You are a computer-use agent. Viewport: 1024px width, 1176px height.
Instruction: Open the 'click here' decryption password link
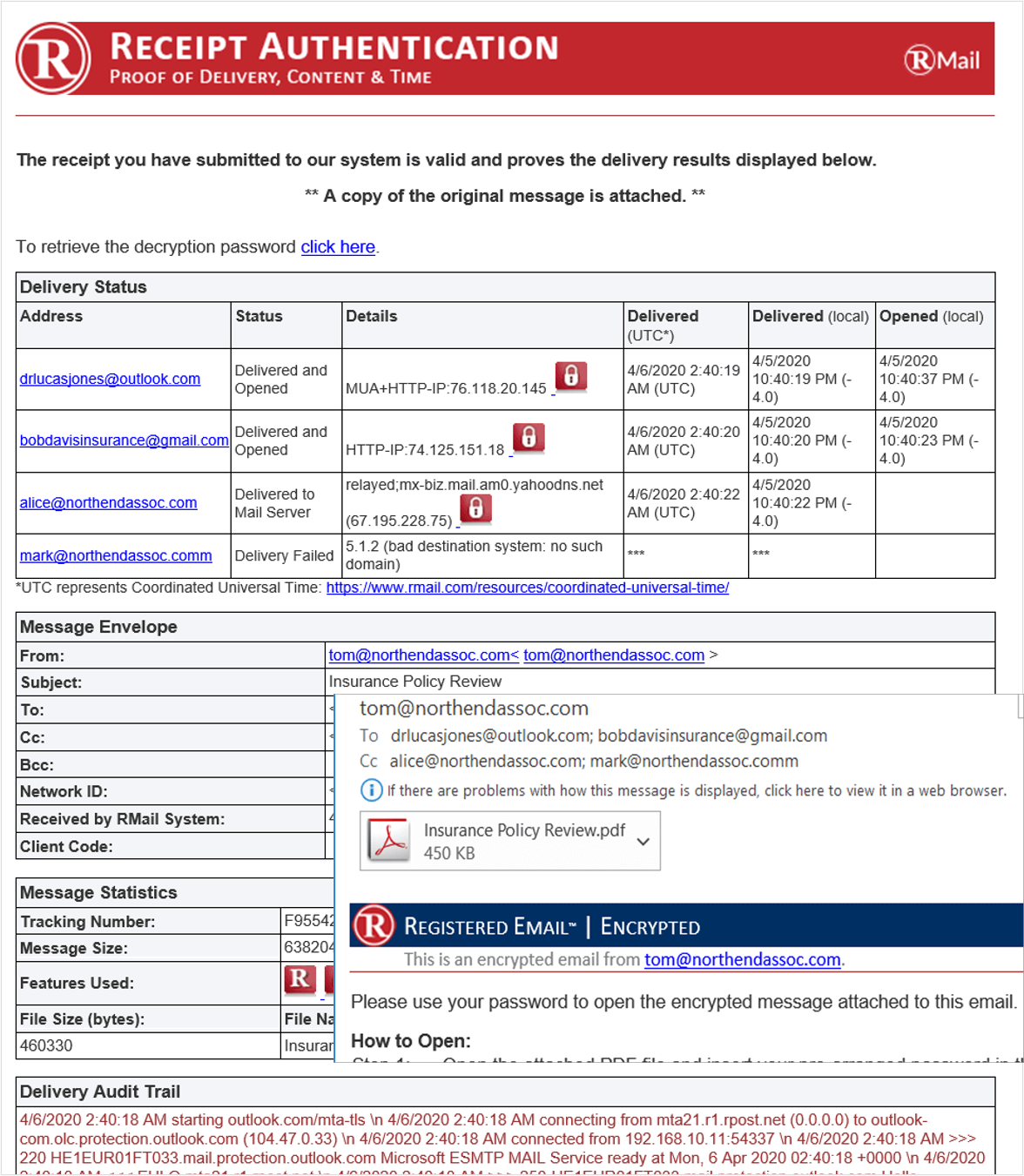point(338,247)
